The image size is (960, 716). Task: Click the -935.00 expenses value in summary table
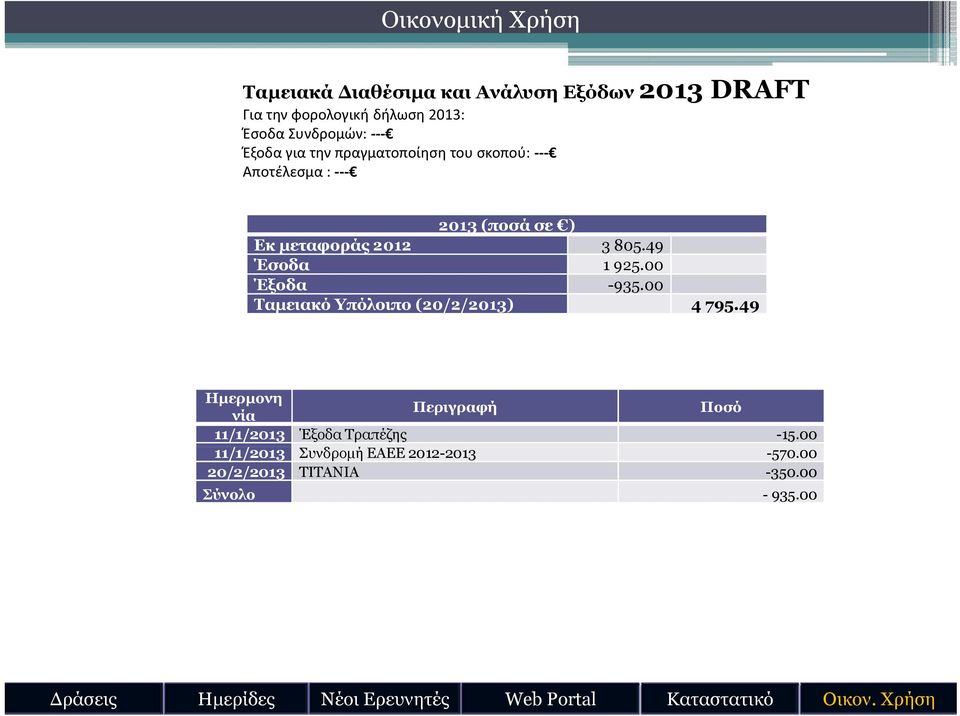(x=619, y=284)
